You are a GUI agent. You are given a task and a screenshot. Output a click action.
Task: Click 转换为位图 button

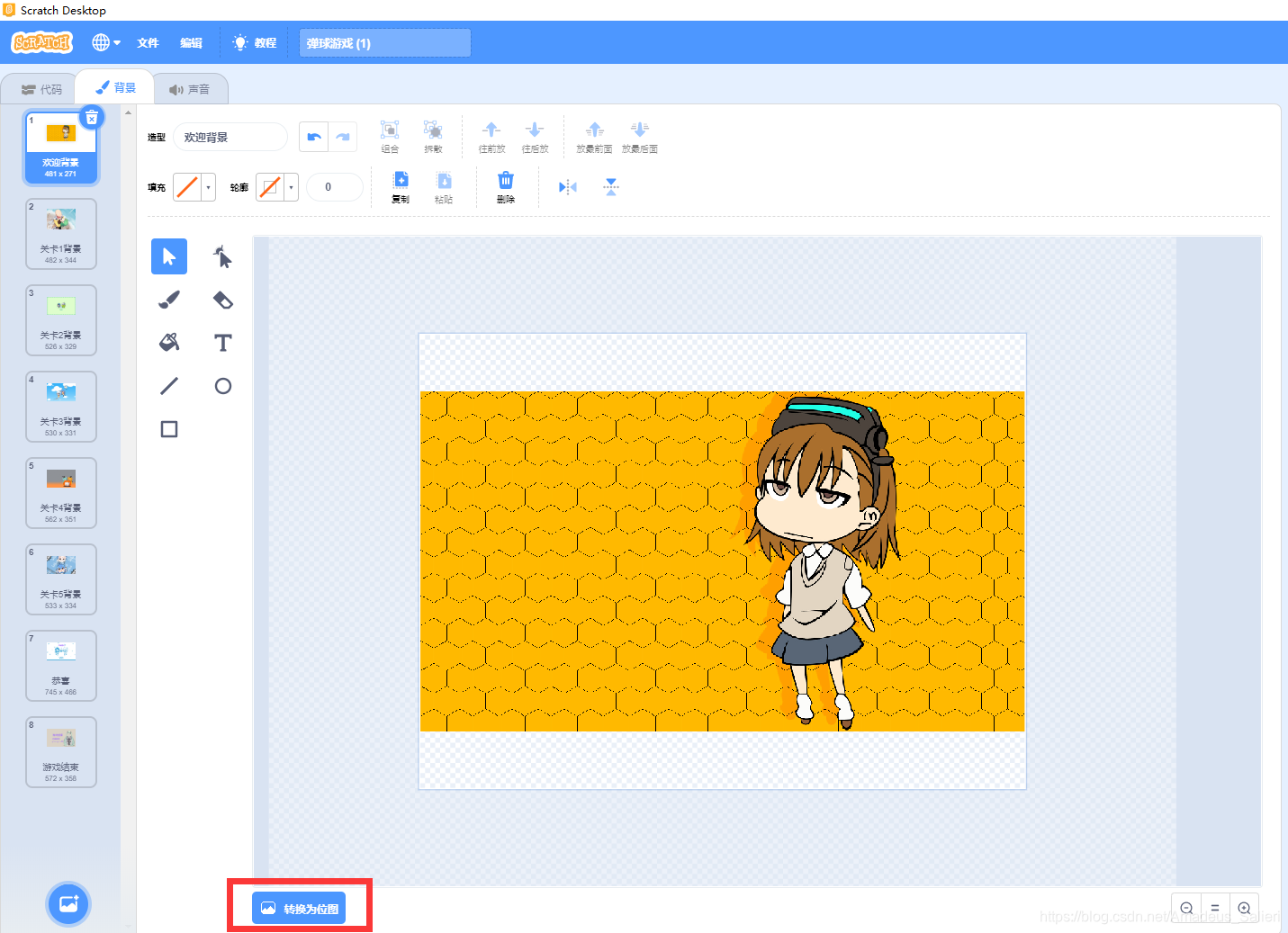point(299,909)
